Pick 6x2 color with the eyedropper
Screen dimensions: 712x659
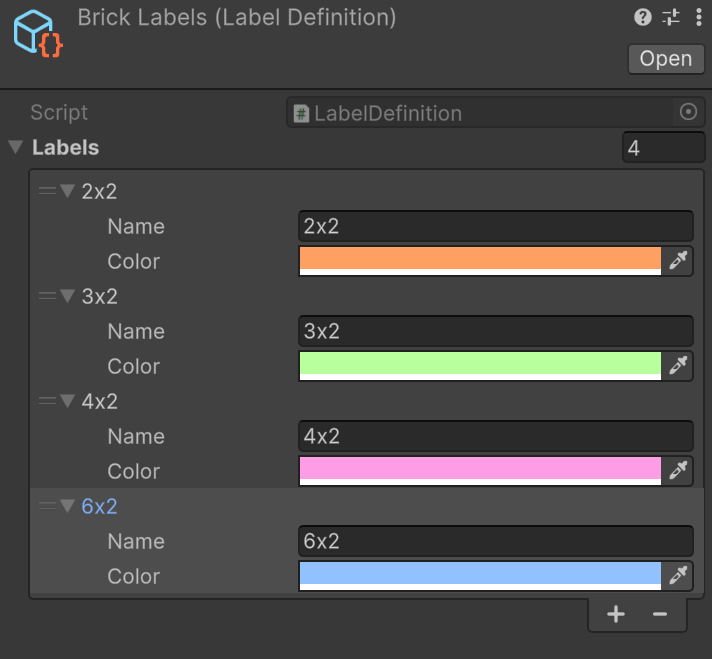[678, 576]
